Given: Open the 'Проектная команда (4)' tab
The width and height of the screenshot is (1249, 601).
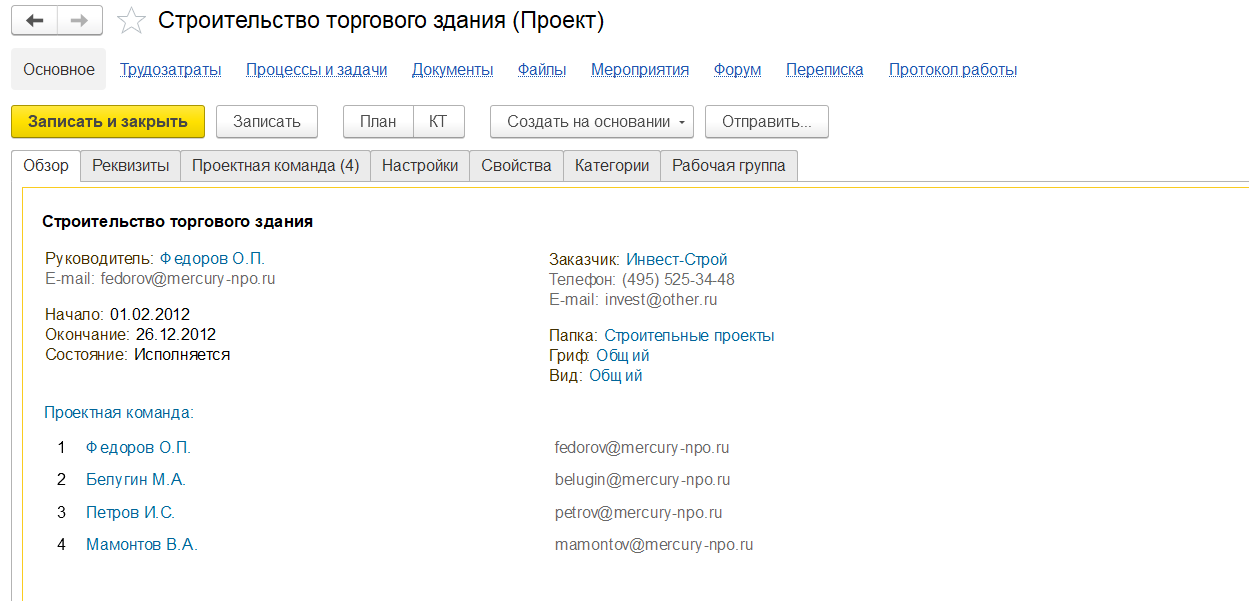Looking at the screenshot, I should point(275,166).
